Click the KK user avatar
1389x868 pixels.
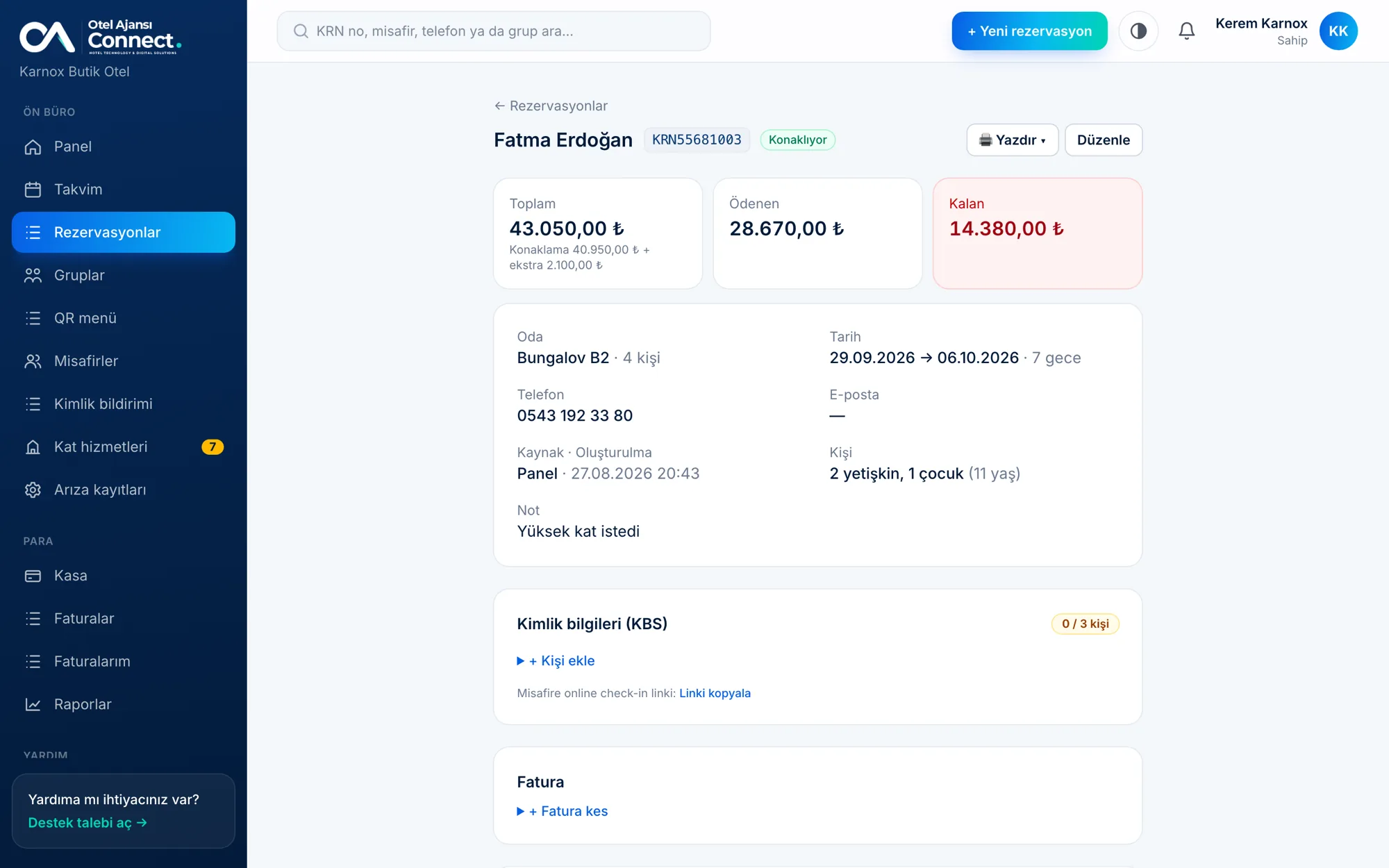1338,31
